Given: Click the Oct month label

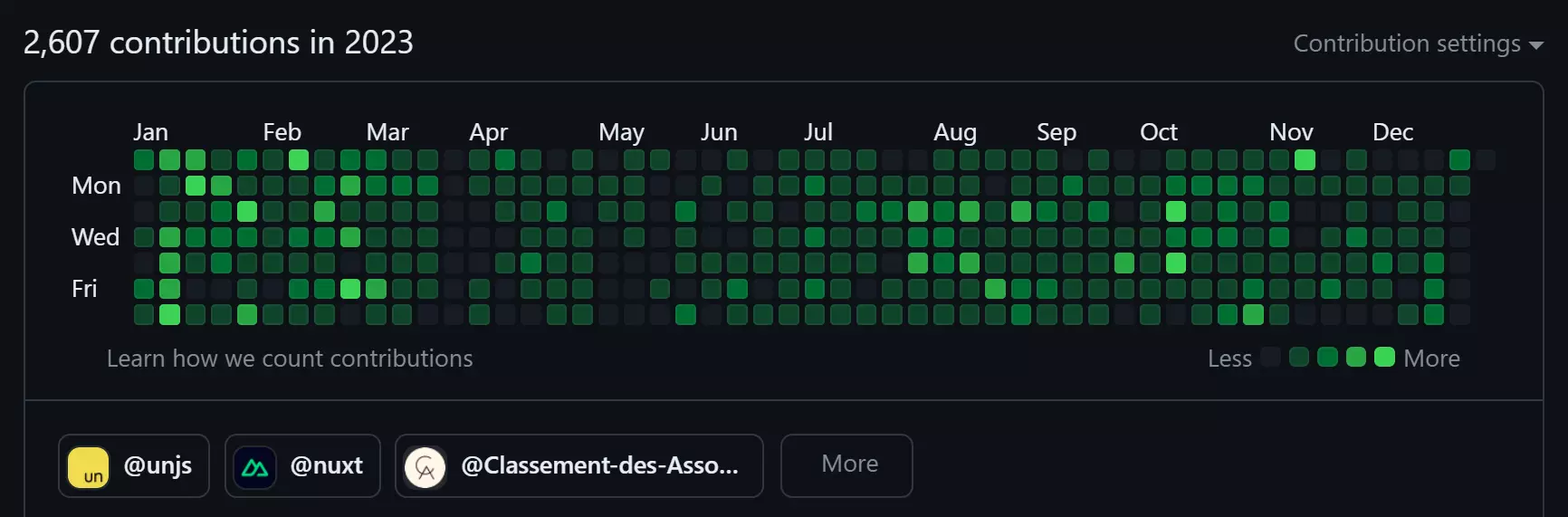Looking at the screenshot, I should coord(1159,132).
